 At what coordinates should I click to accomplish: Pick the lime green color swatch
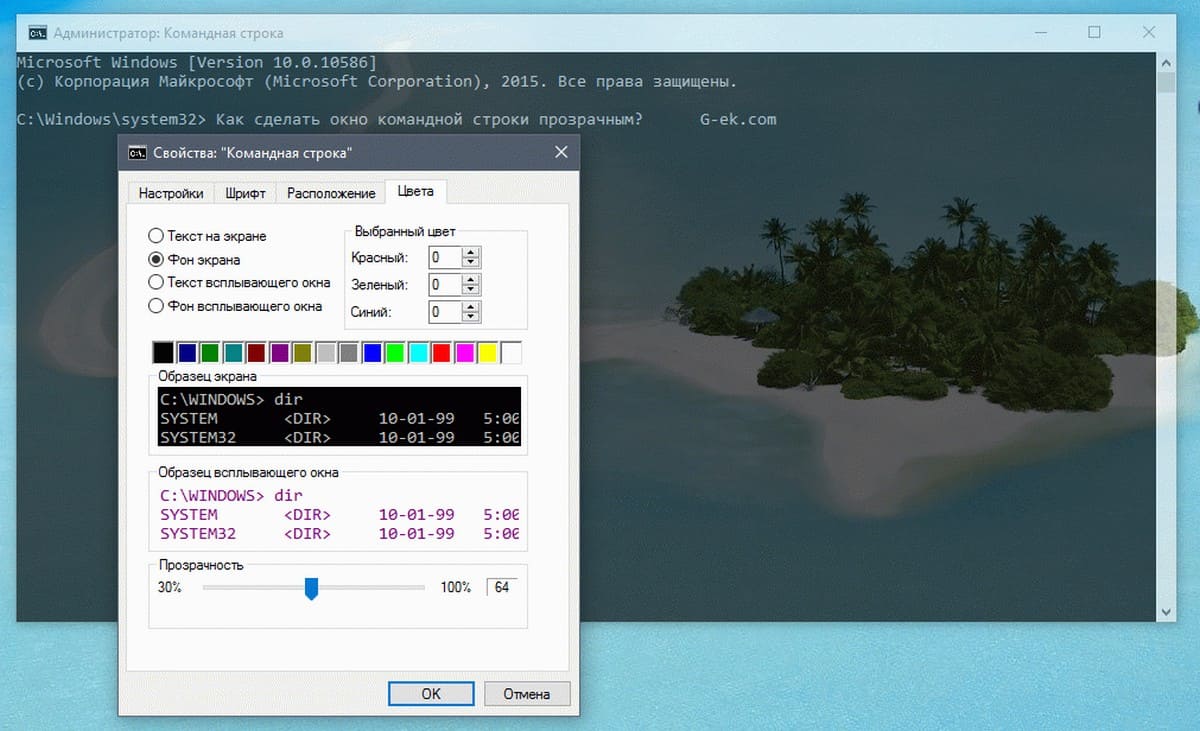(x=395, y=352)
